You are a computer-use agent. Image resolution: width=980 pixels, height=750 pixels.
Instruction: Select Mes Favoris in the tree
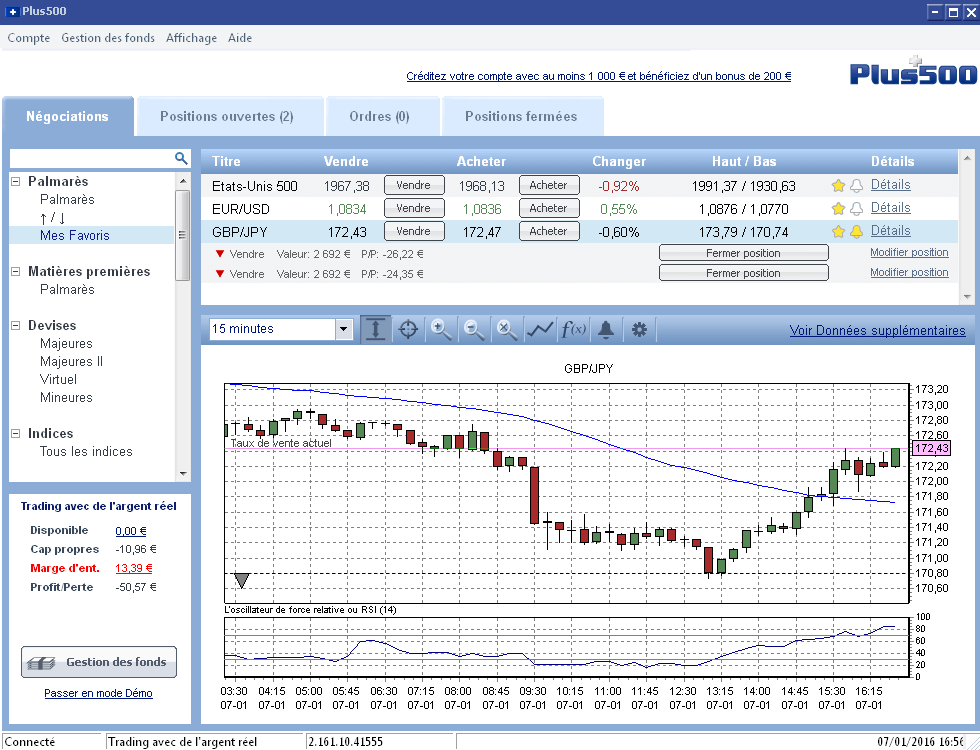point(74,236)
